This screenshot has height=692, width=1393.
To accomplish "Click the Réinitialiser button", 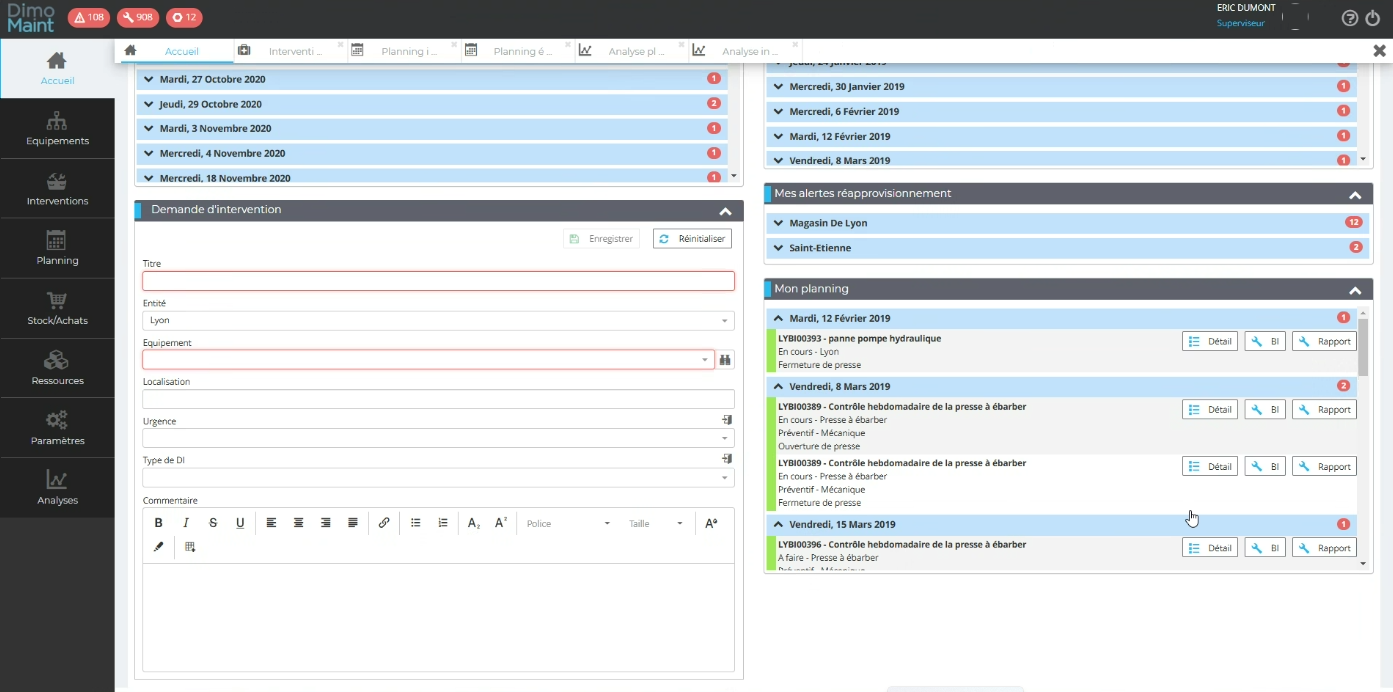I will 692,239.
